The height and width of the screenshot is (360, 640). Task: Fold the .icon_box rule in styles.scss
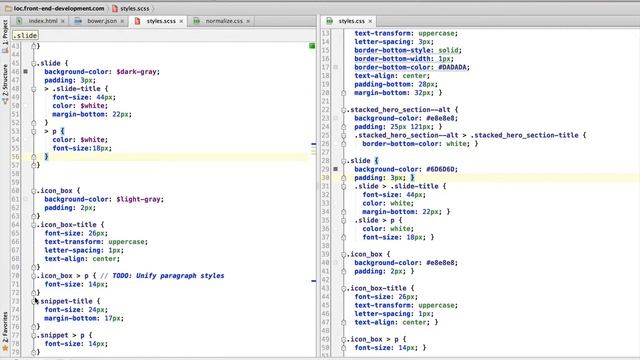coord(33,191)
